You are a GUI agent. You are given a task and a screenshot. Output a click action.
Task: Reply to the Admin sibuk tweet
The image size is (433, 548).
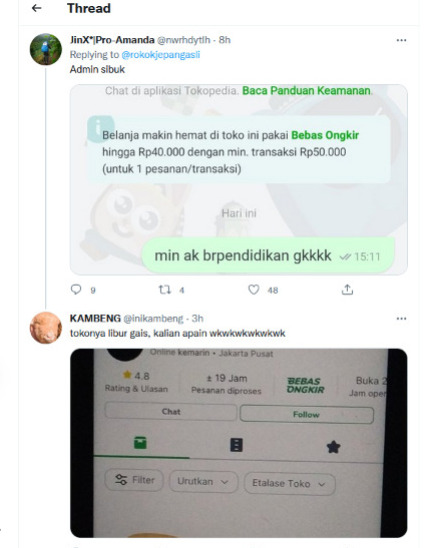point(76,289)
